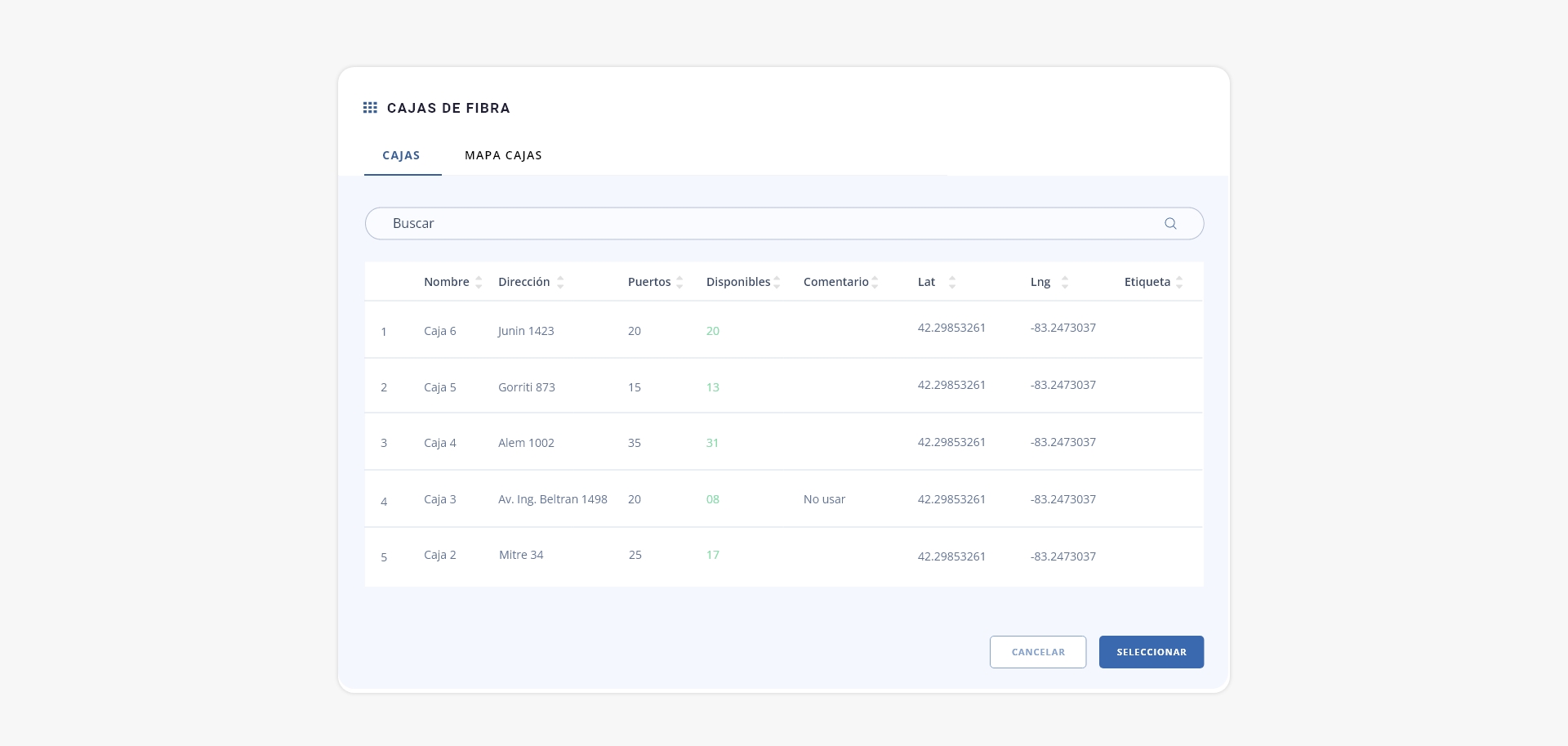Select Caja 3 row with No usar comment
This screenshot has width=1568, height=746.
pyautogui.click(x=784, y=499)
